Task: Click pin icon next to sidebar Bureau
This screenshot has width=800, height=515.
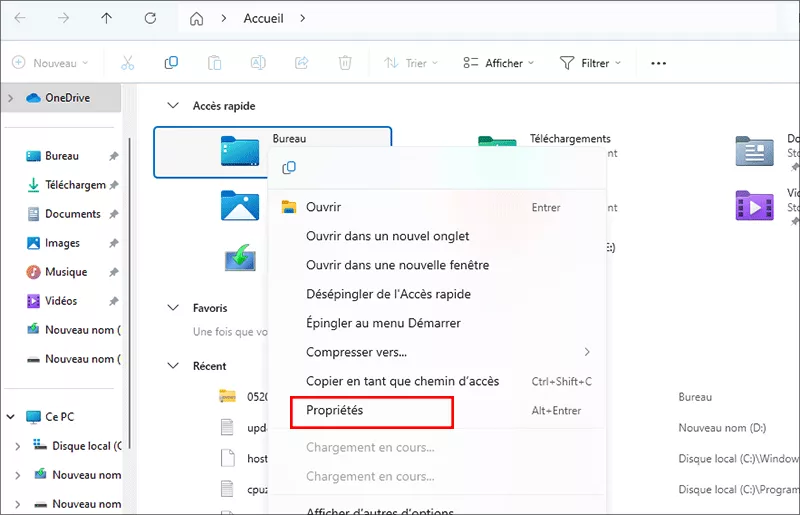Action: pyautogui.click(x=113, y=156)
